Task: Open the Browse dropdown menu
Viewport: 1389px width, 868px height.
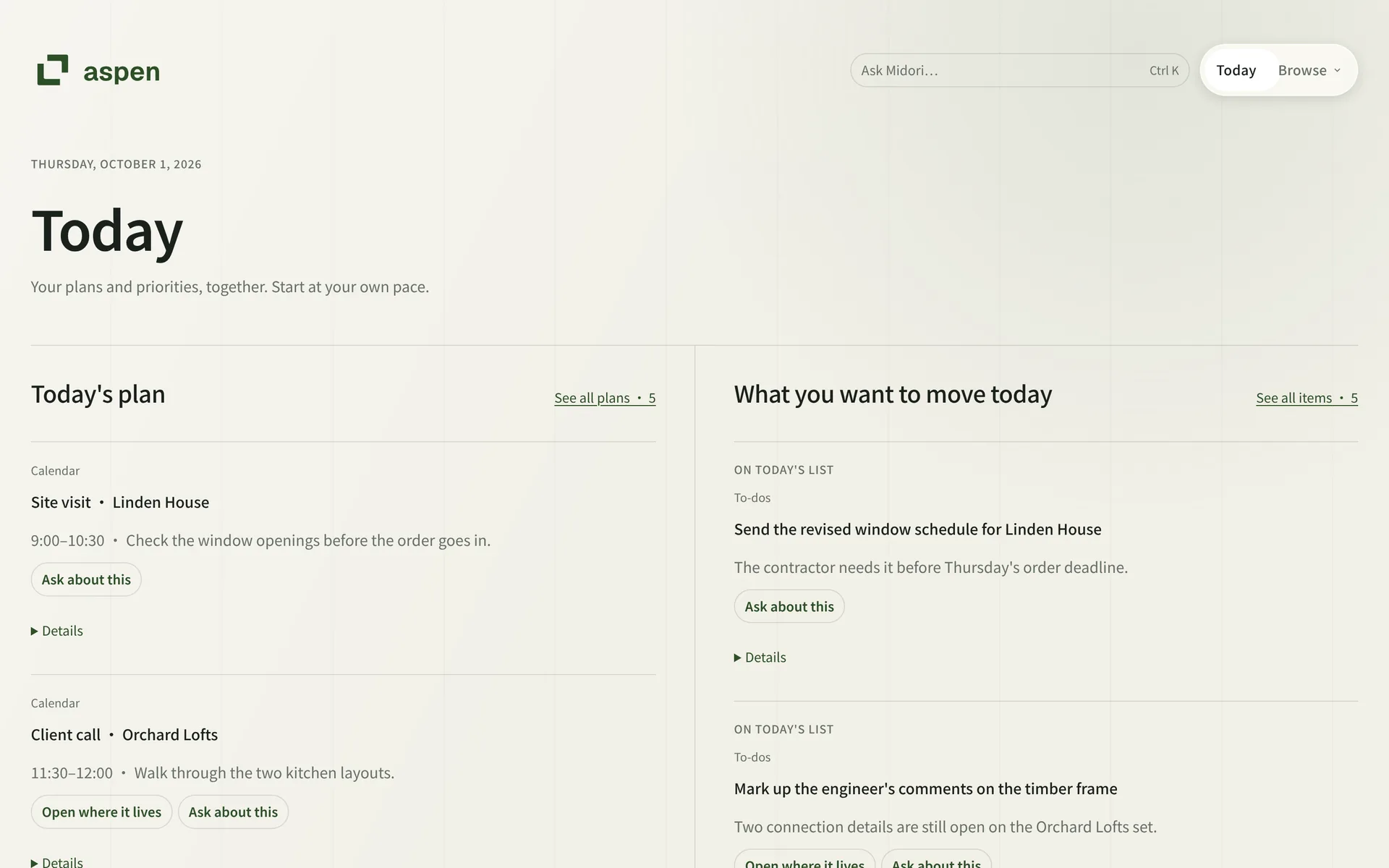Action: tap(1309, 70)
